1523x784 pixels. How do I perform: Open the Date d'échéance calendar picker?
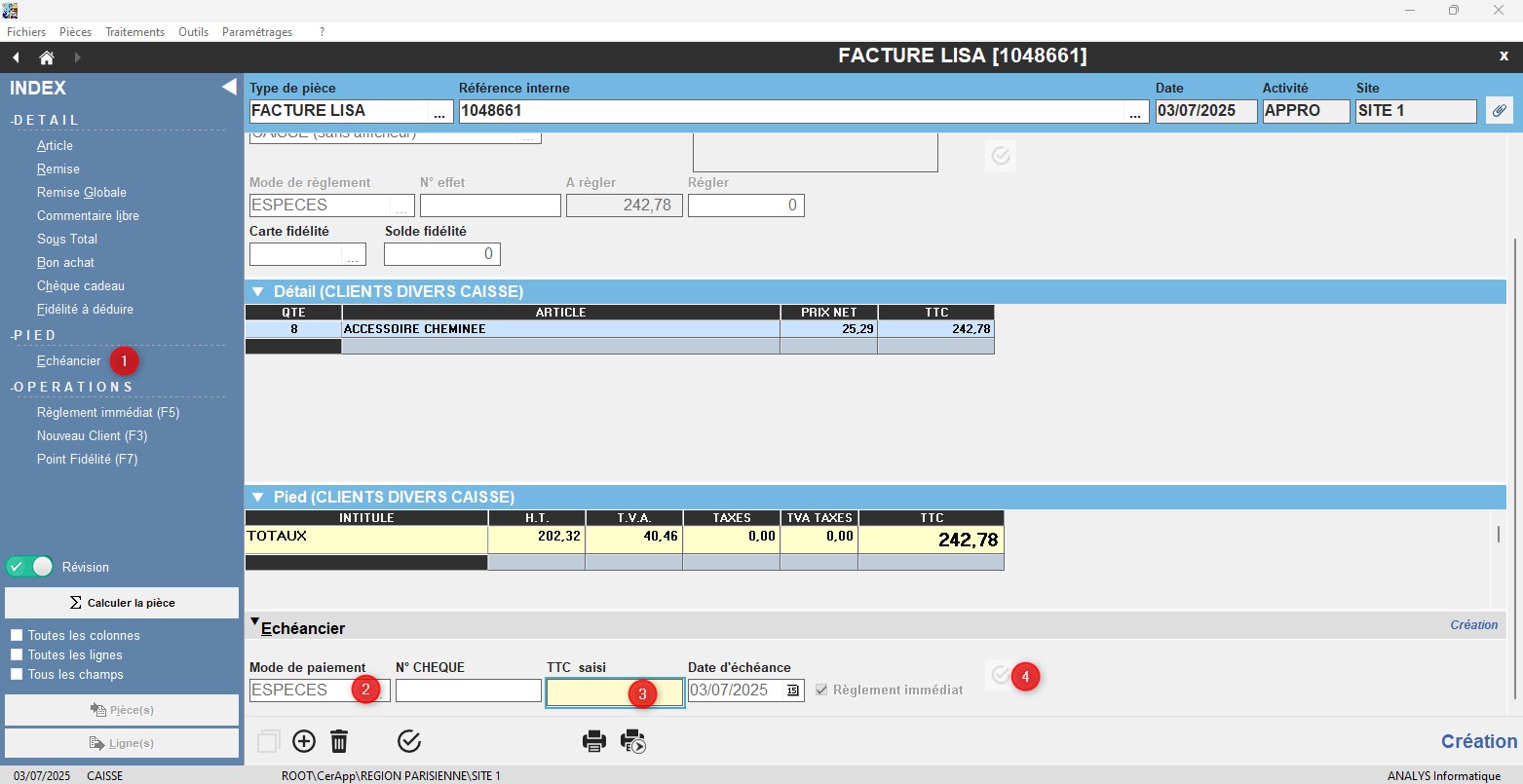pos(792,691)
